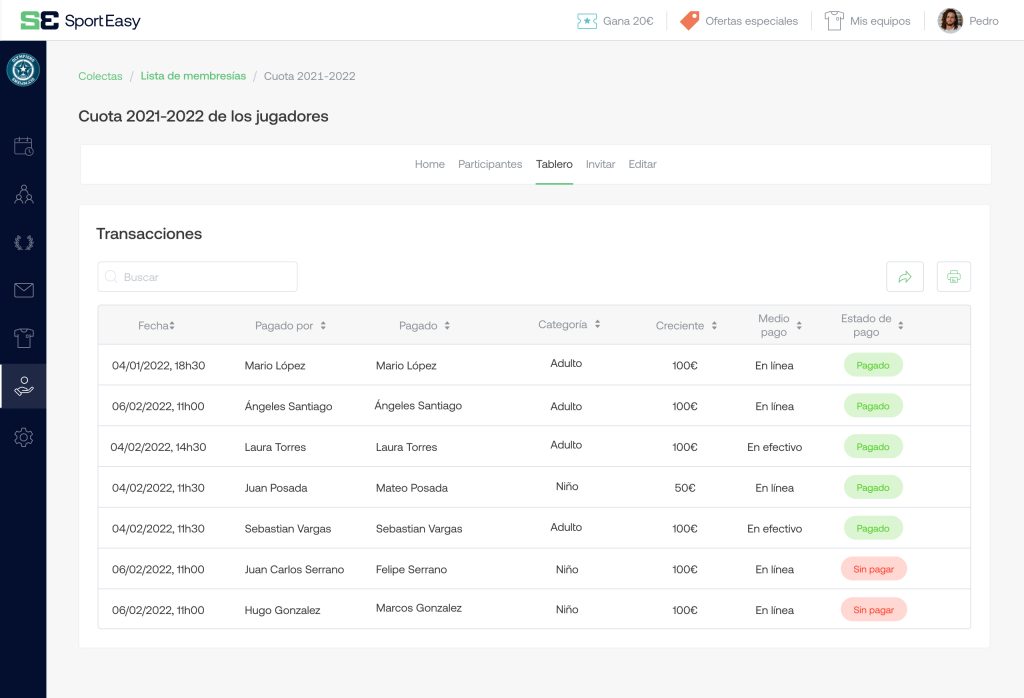Open Pedro's profile avatar
Screen dimensions: 1024x698
(x=950, y=21)
